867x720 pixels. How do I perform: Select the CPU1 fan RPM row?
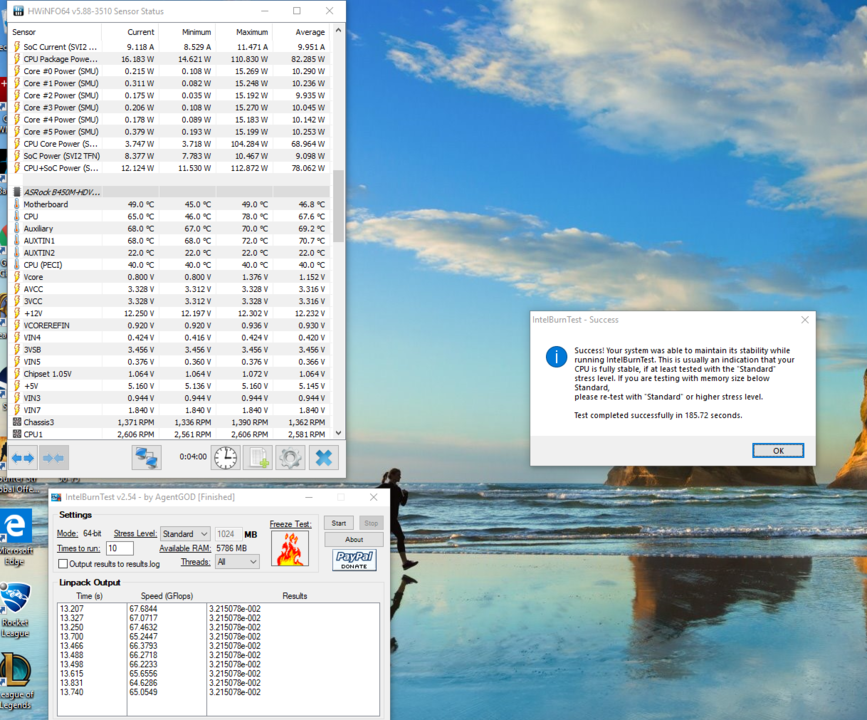[170, 434]
